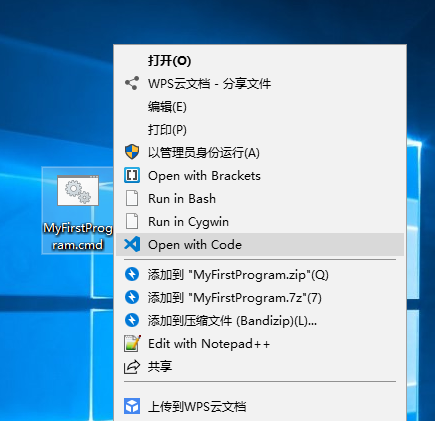Add file to "MyFirstProgram.7z"(7)
This screenshot has width=435, height=421.
(260, 298)
